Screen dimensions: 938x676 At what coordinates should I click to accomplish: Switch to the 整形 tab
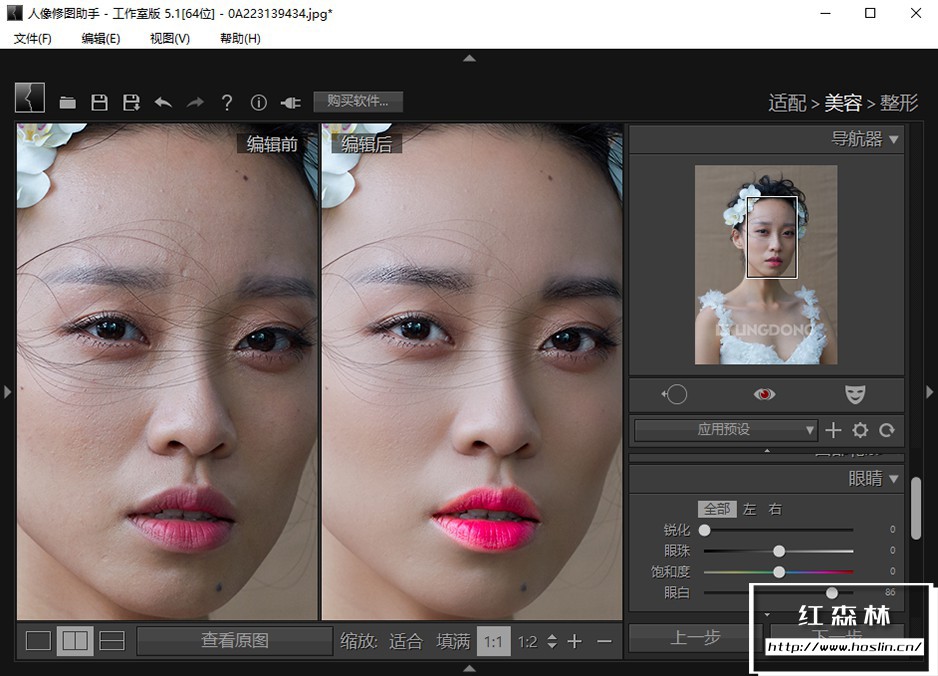[899, 102]
